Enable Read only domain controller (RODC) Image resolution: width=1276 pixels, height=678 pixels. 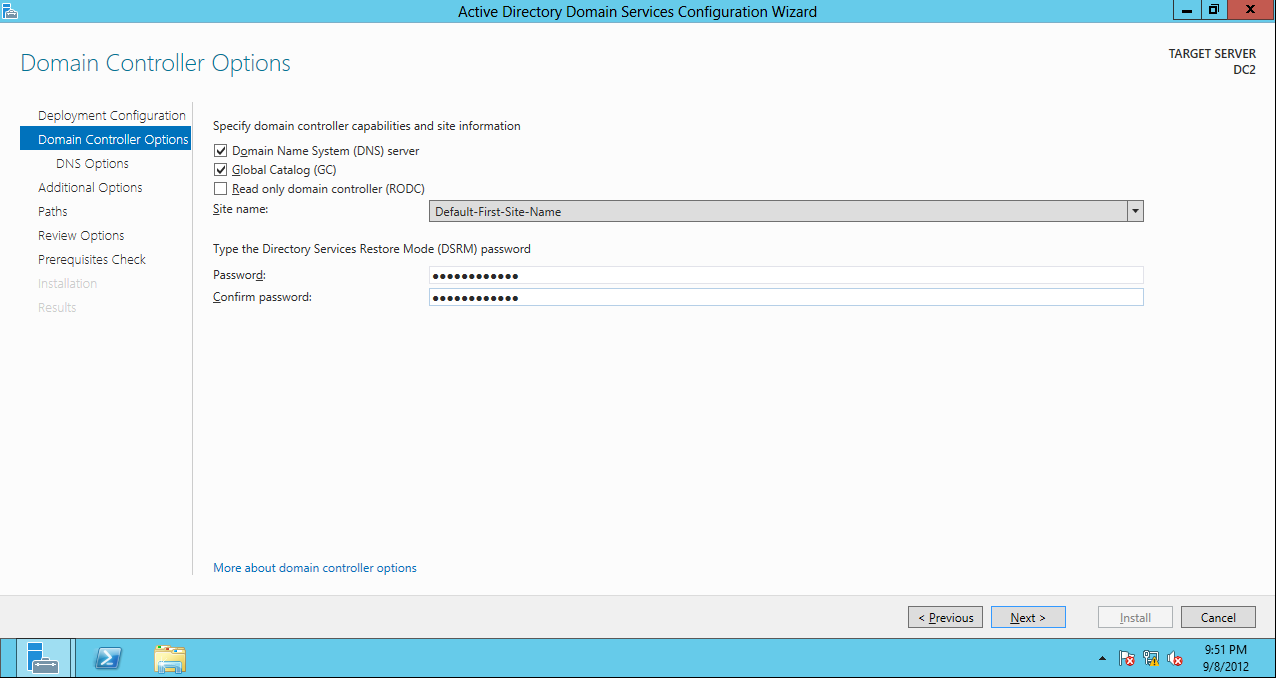[x=220, y=188]
